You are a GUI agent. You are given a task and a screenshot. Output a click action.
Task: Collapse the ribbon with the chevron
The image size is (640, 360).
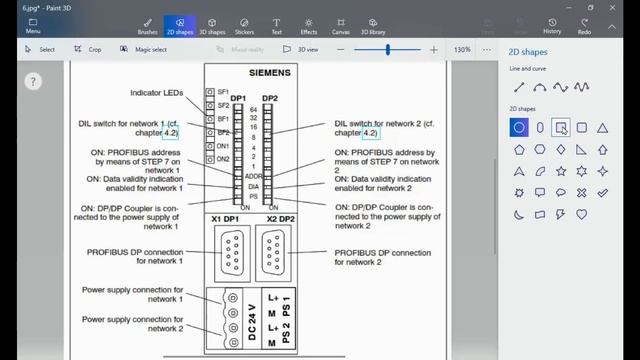pyautogui.click(x=612, y=27)
